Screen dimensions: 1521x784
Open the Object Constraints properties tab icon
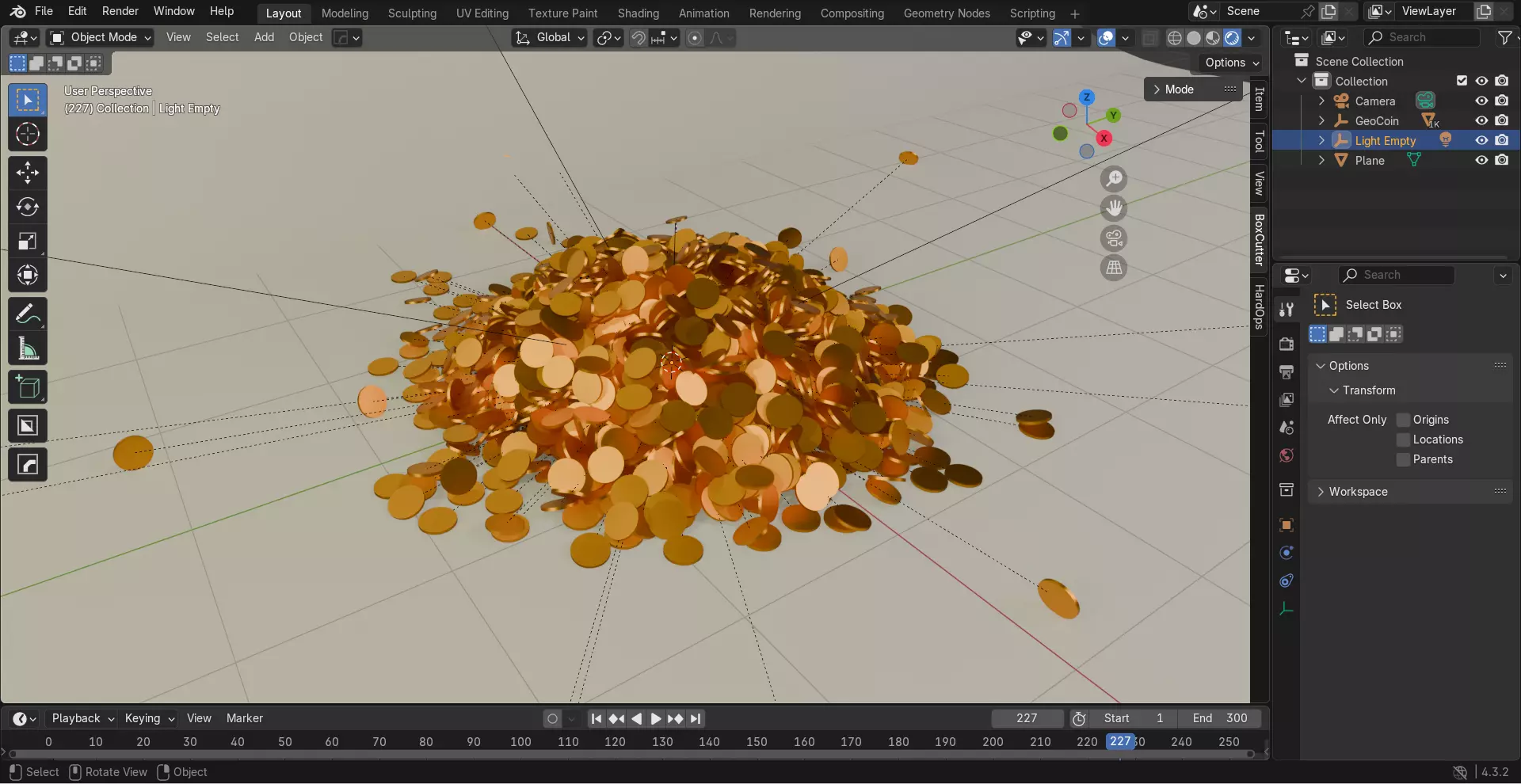click(1287, 580)
